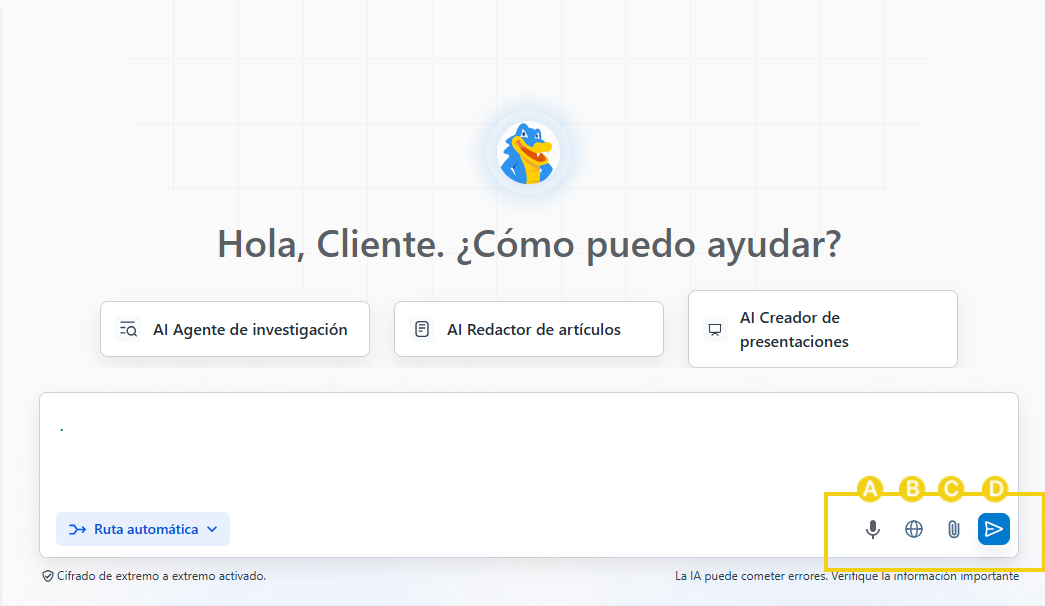
Task: Click the microphone voice input icon
Action: (x=872, y=529)
